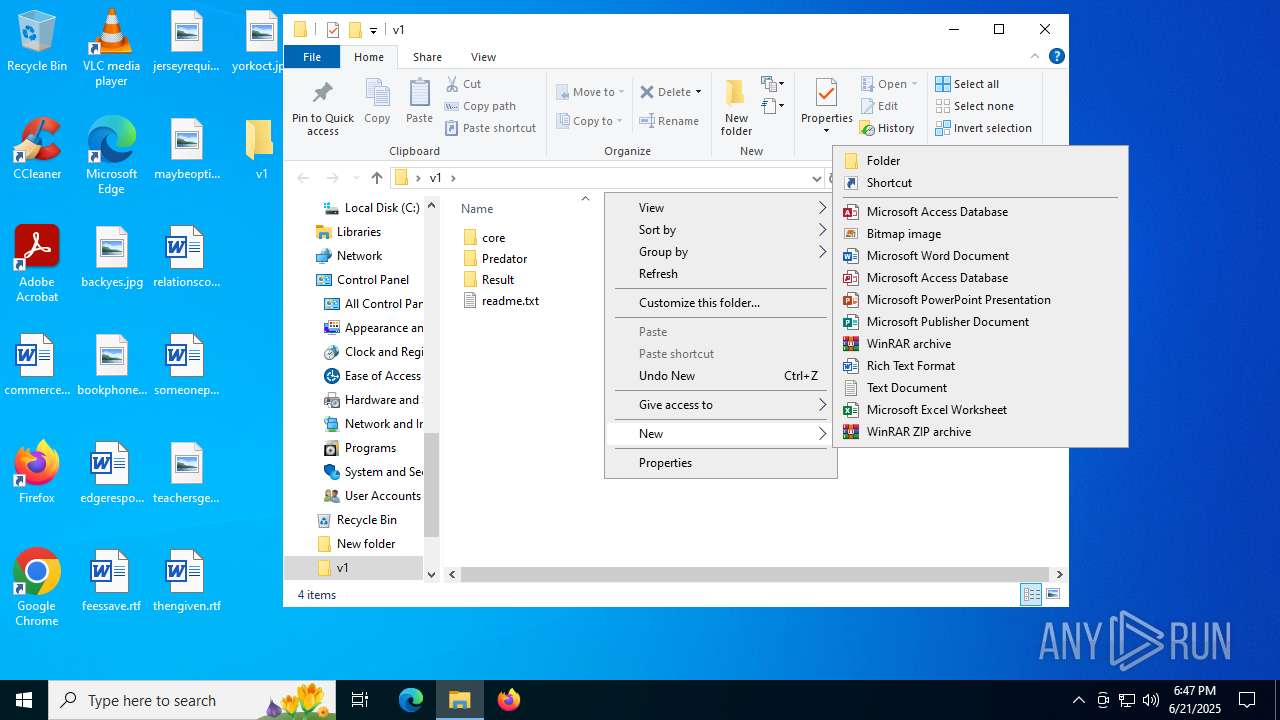Open the Recent locations dropdown arrow
1280x720 pixels.
355,178
